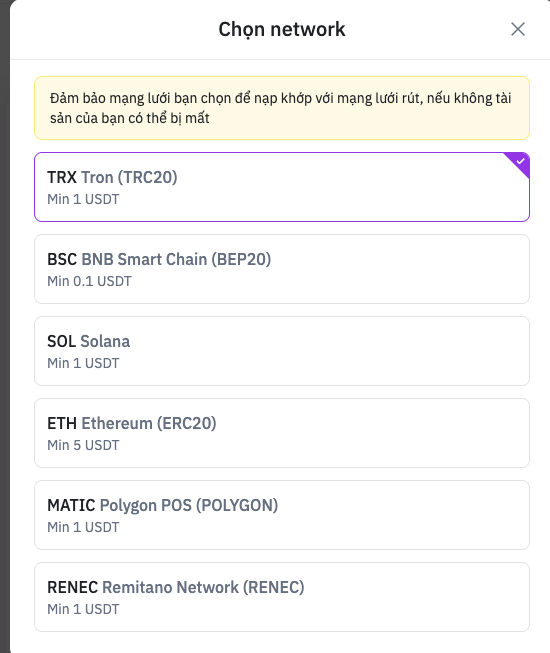Click the bold RENEC ticker label
Image resolution: width=550 pixels, height=653 pixels.
click(72, 588)
